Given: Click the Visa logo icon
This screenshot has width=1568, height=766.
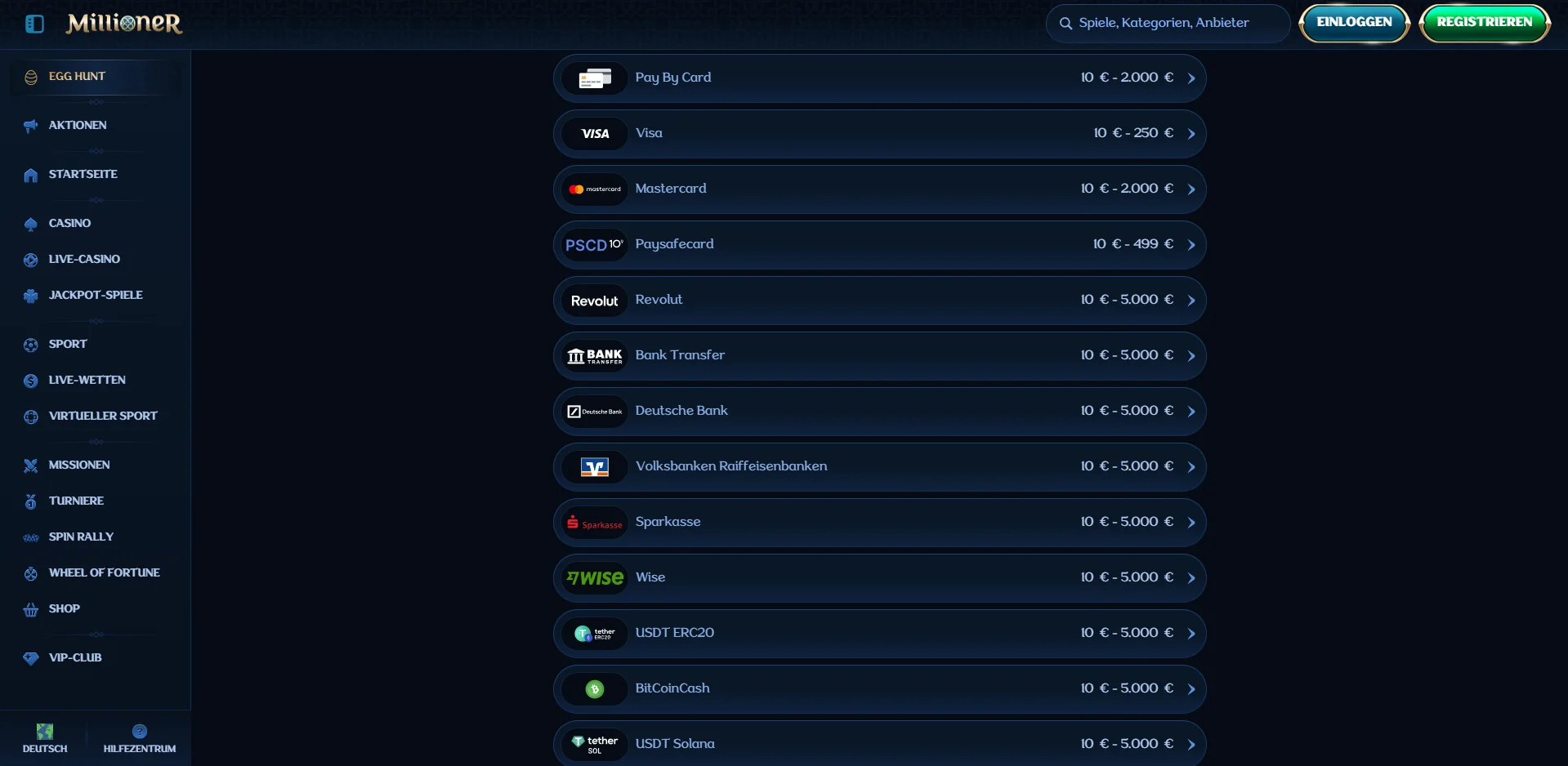Looking at the screenshot, I should click(595, 134).
